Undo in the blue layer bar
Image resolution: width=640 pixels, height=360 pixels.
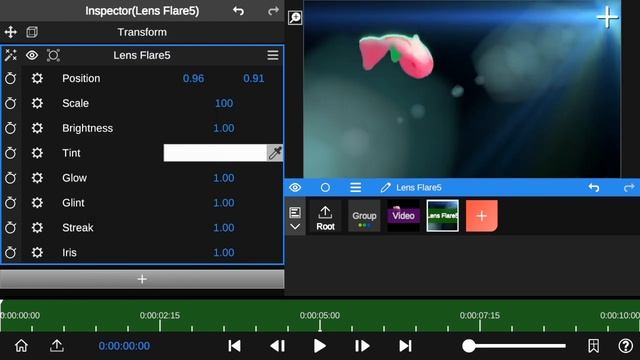click(x=594, y=187)
